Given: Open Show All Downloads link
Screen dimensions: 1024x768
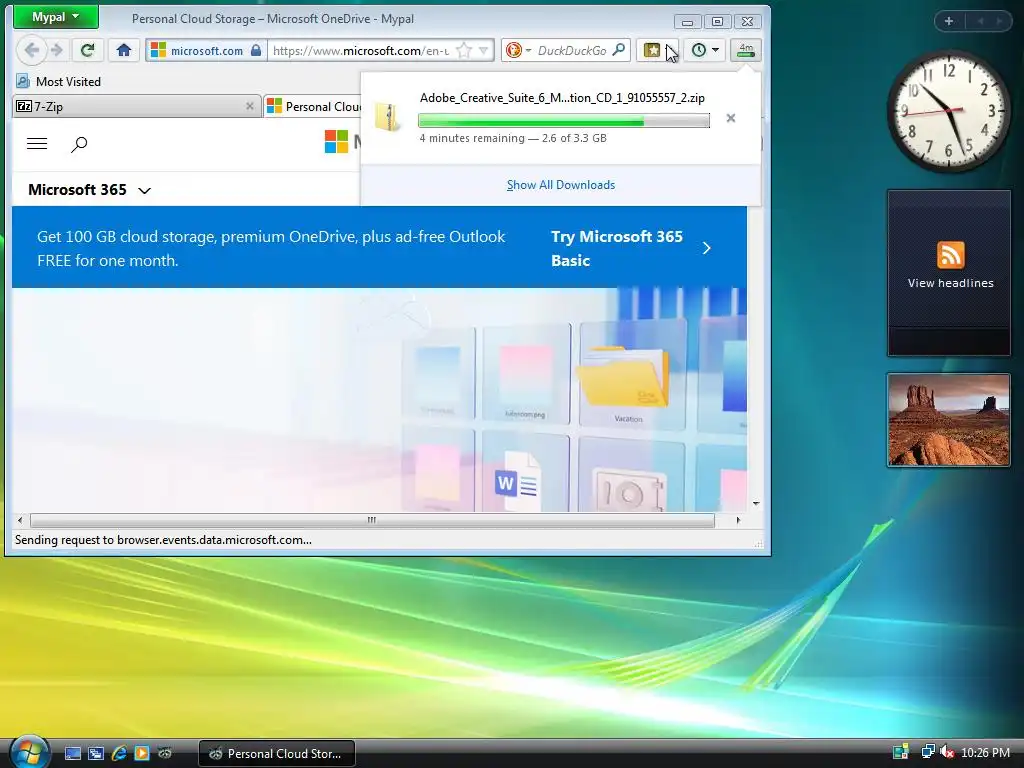Looking at the screenshot, I should coord(561,185).
